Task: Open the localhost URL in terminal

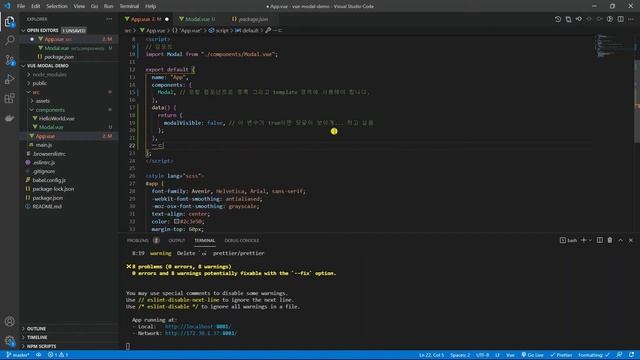Action: 198,327
